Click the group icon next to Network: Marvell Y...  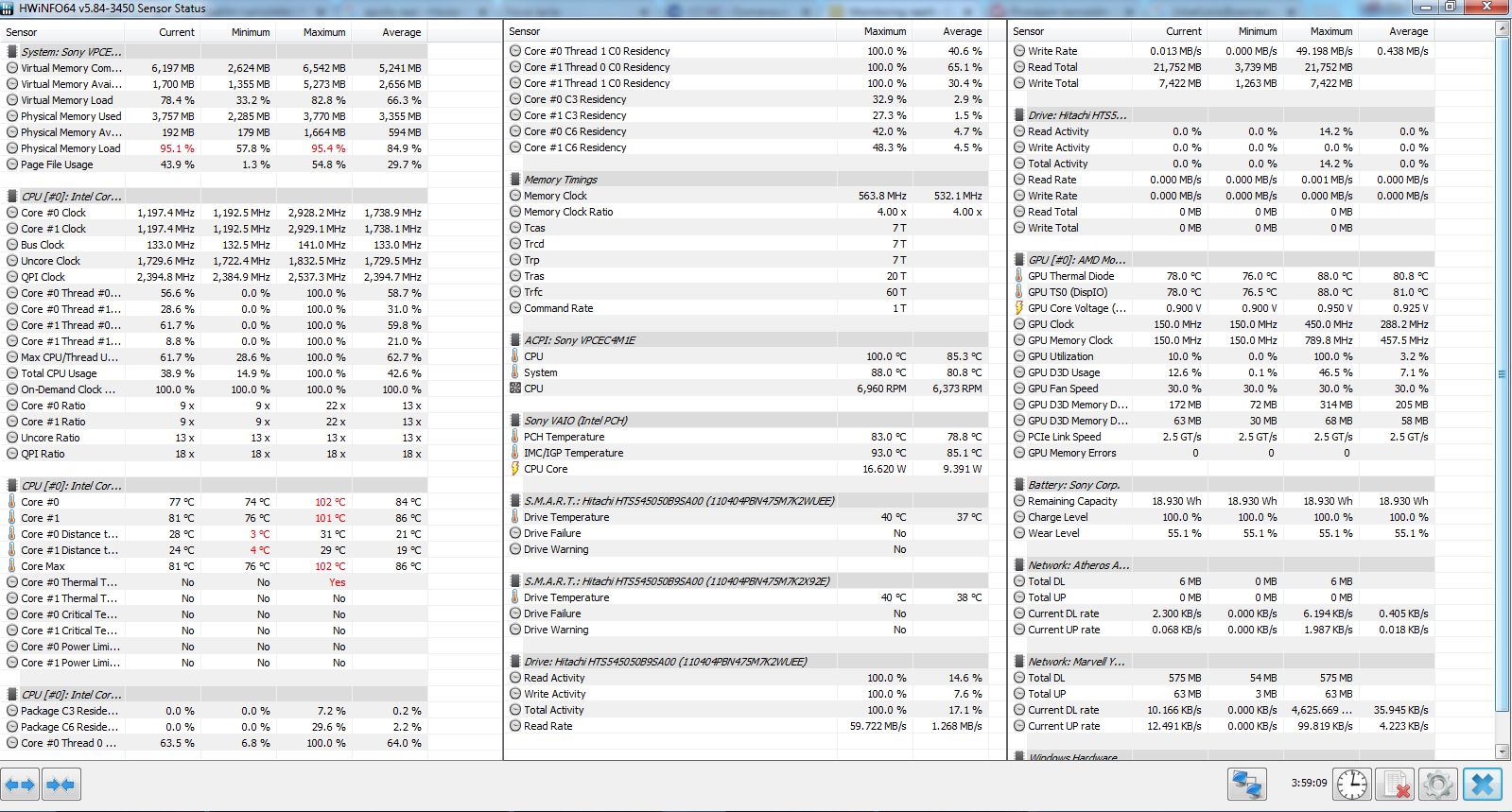1019,662
